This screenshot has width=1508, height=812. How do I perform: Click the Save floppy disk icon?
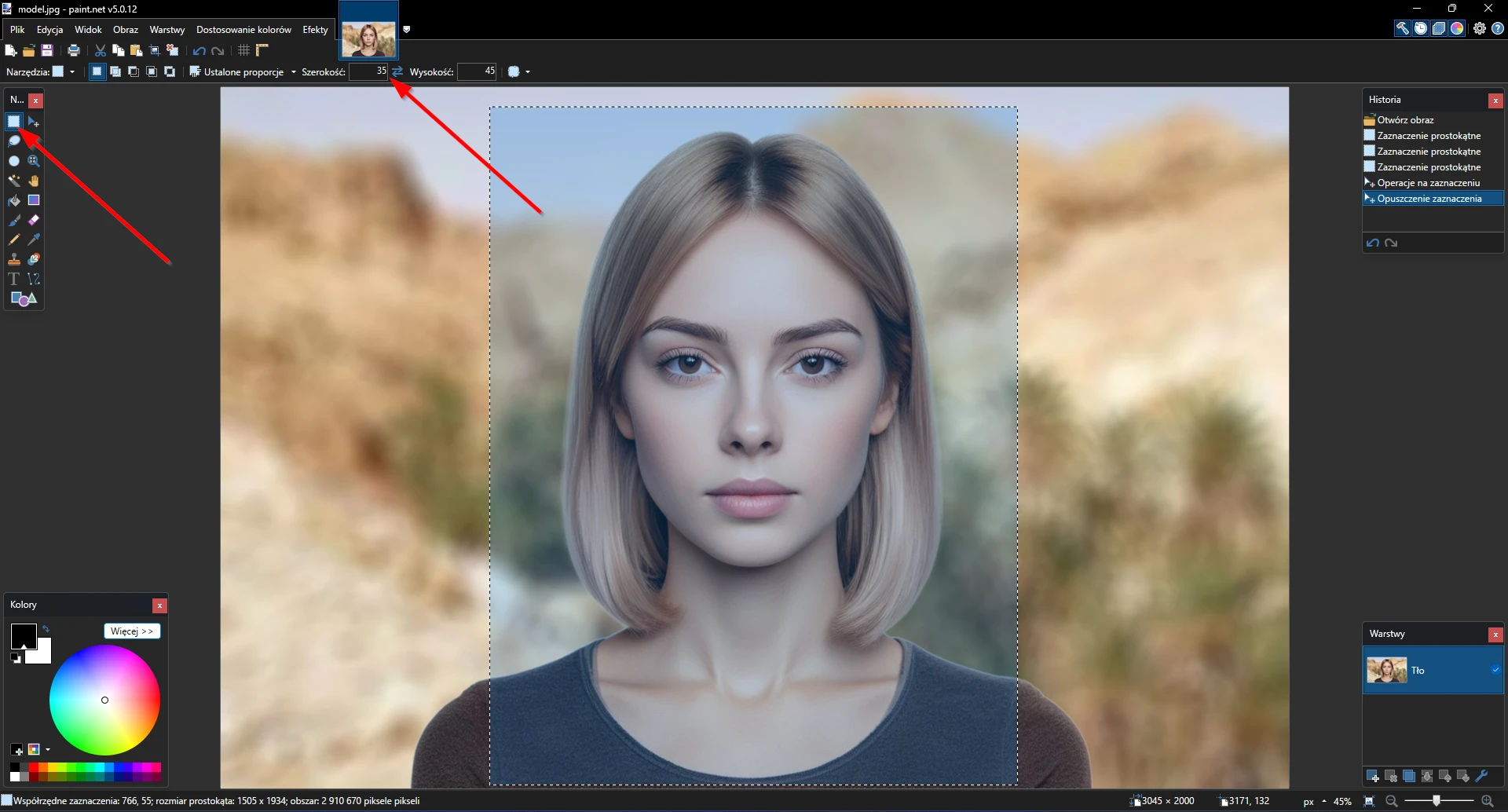(47, 51)
